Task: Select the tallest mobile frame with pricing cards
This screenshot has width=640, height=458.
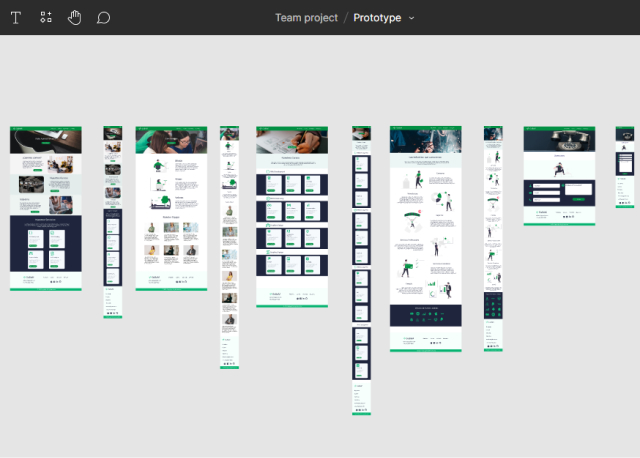Action: click(x=362, y=271)
